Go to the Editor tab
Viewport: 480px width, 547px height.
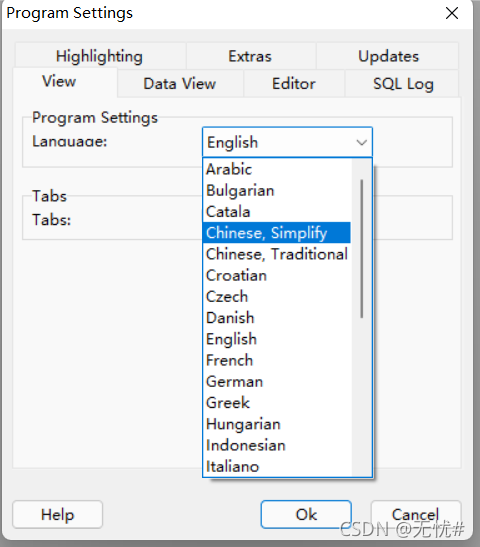pyautogui.click(x=294, y=84)
